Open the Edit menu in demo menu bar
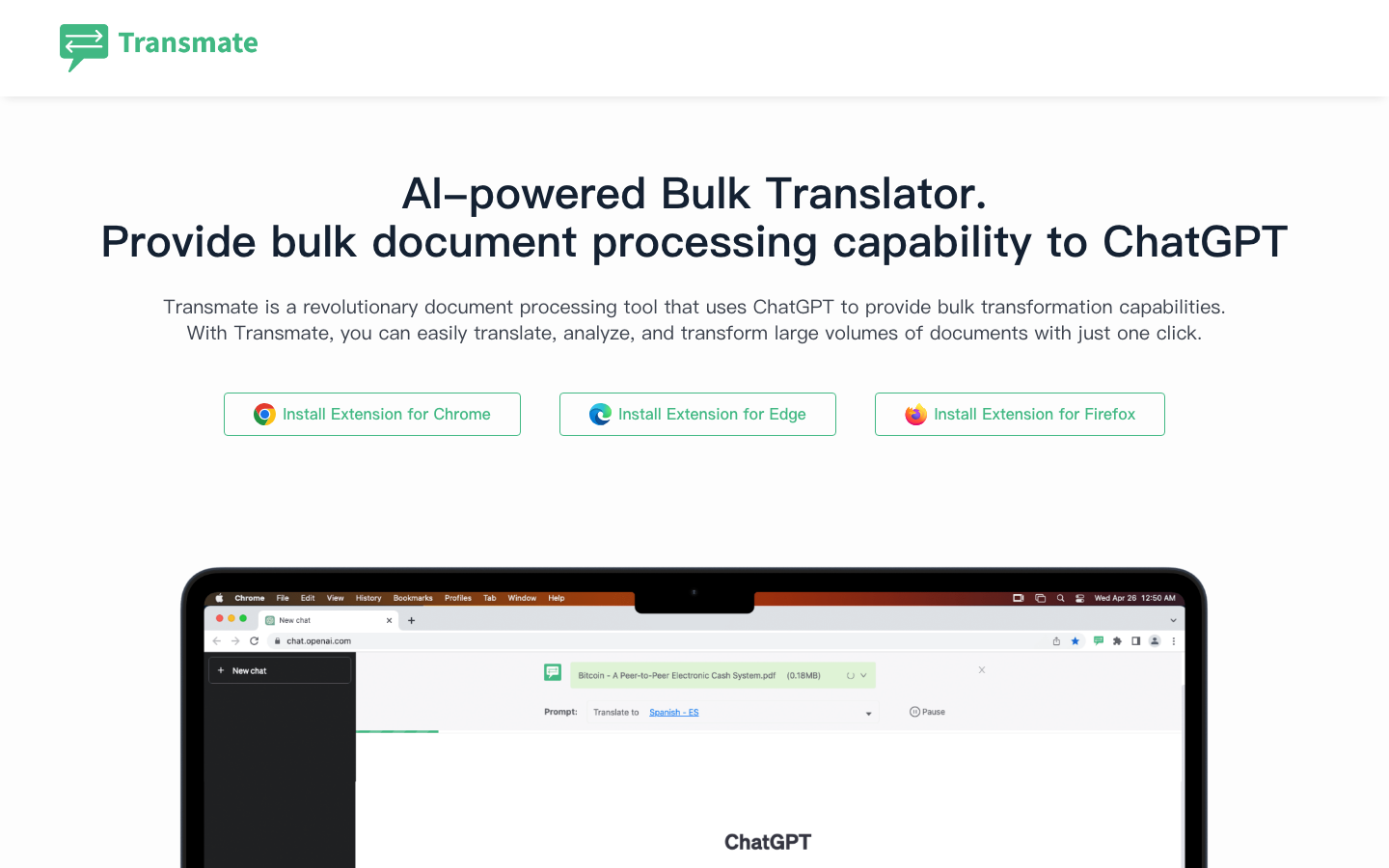This screenshot has width=1389, height=868. pyautogui.click(x=308, y=598)
